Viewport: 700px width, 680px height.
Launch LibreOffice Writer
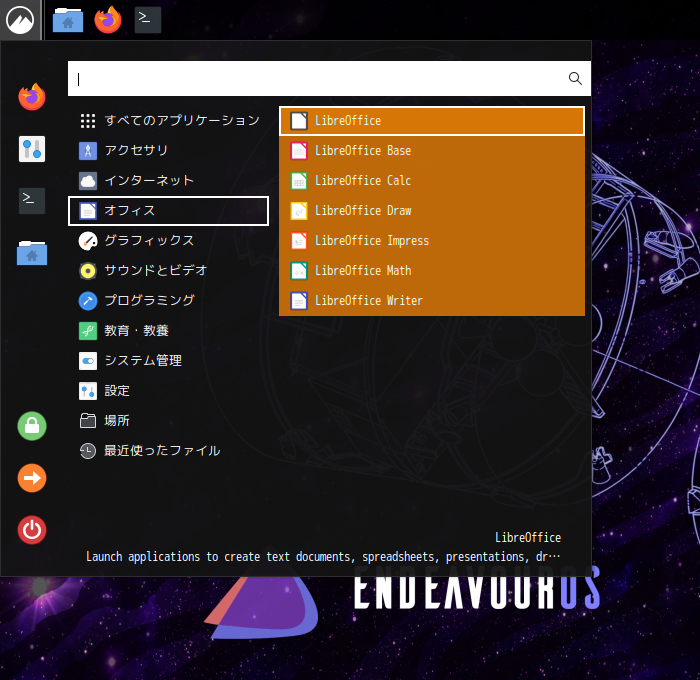pos(432,300)
